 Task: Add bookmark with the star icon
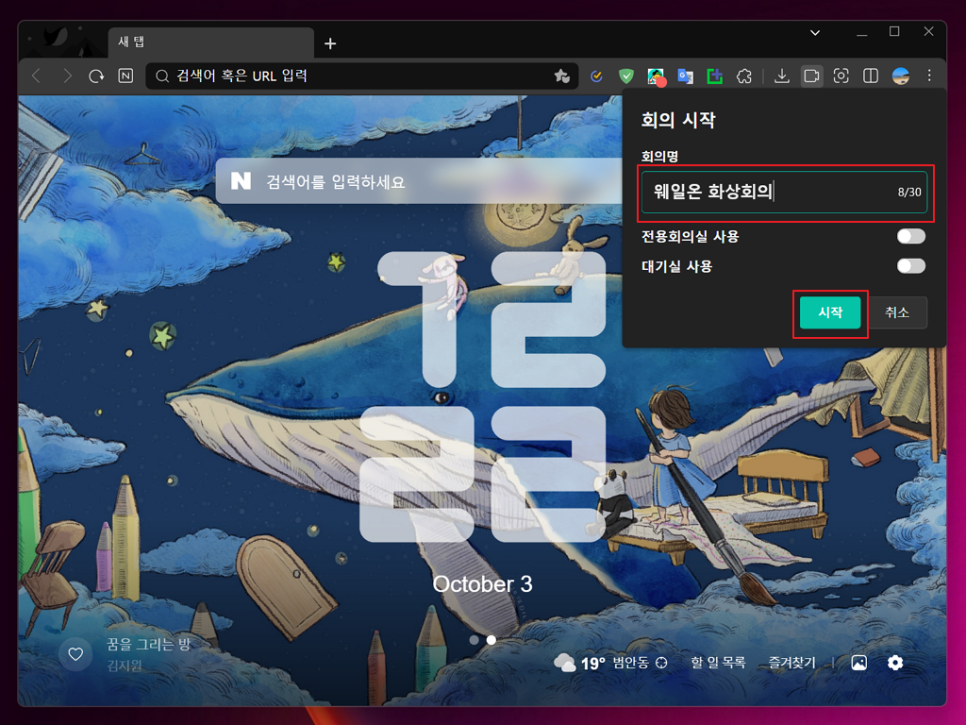561,76
